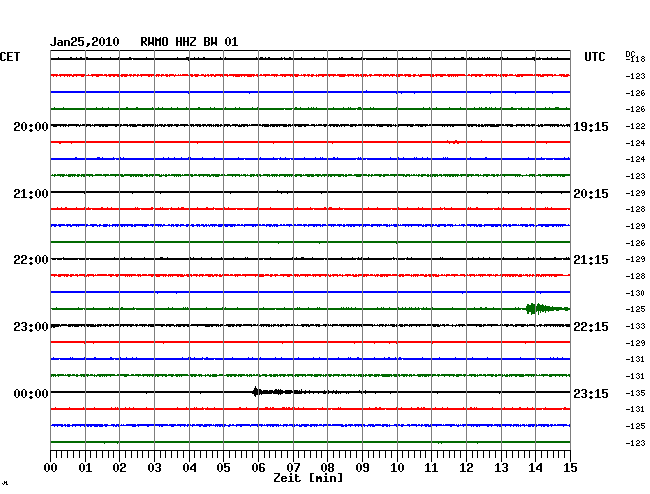Viewport: 650px width, 494px height.
Task: Click the date label Jan25,2010
Action: coord(85,42)
